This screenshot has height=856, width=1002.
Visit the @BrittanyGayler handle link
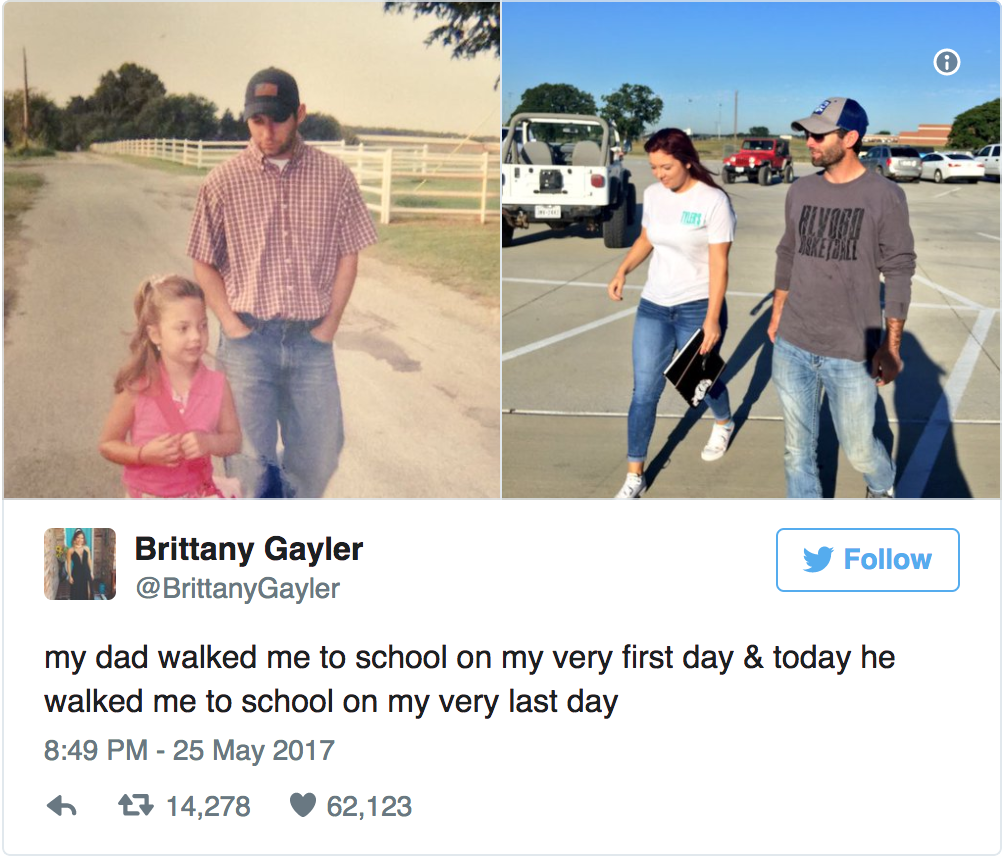click(237, 588)
